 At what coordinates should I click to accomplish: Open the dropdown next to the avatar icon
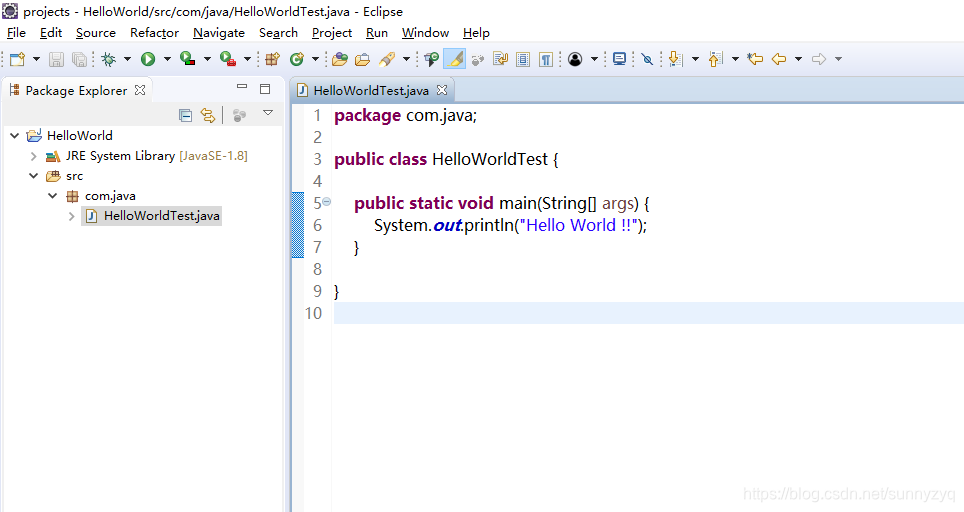coord(594,59)
